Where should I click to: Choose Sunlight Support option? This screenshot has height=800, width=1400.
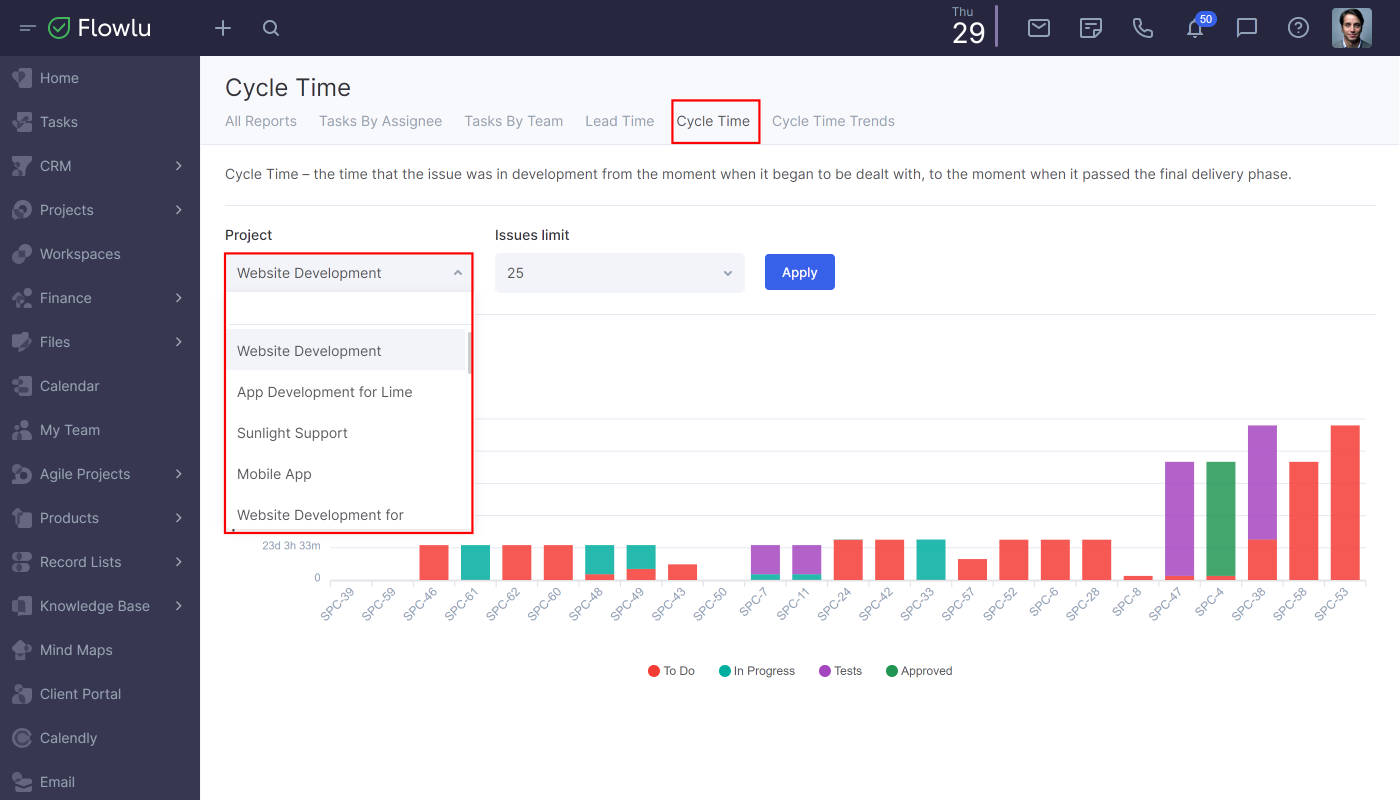click(347, 433)
